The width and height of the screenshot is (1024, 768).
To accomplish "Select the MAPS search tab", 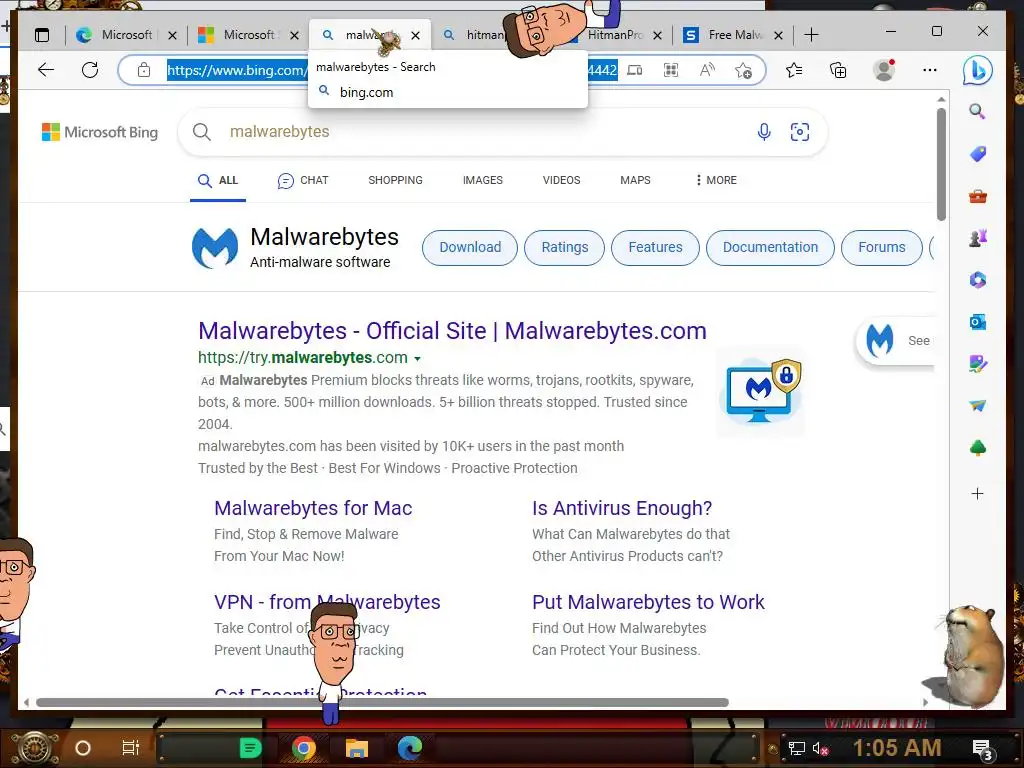I will coord(635,180).
